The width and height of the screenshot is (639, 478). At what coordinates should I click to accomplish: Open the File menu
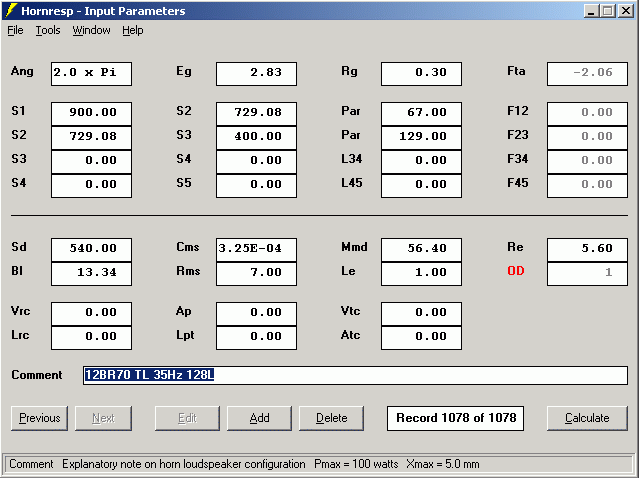click(x=15, y=31)
